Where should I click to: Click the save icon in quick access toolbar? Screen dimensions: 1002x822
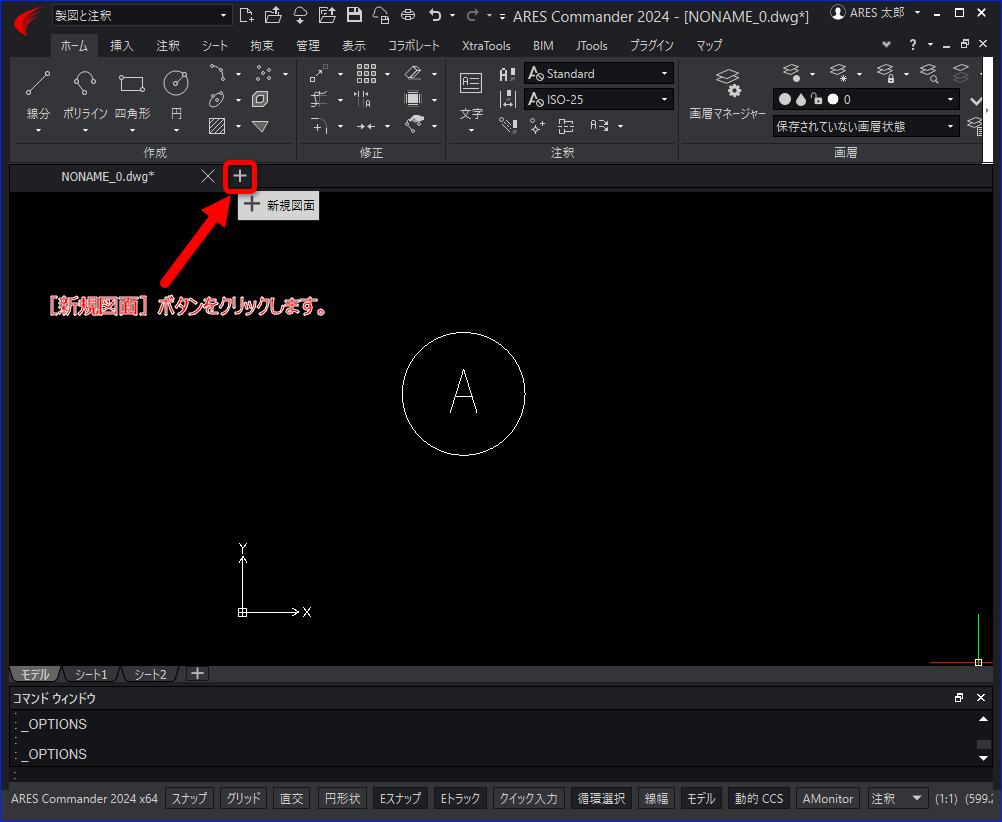coord(353,15)
